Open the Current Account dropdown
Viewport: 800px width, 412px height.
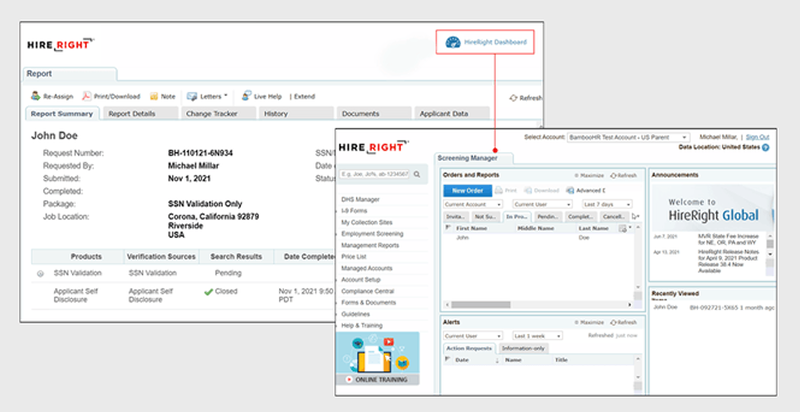pyautogui.click(x=472, y=204)
